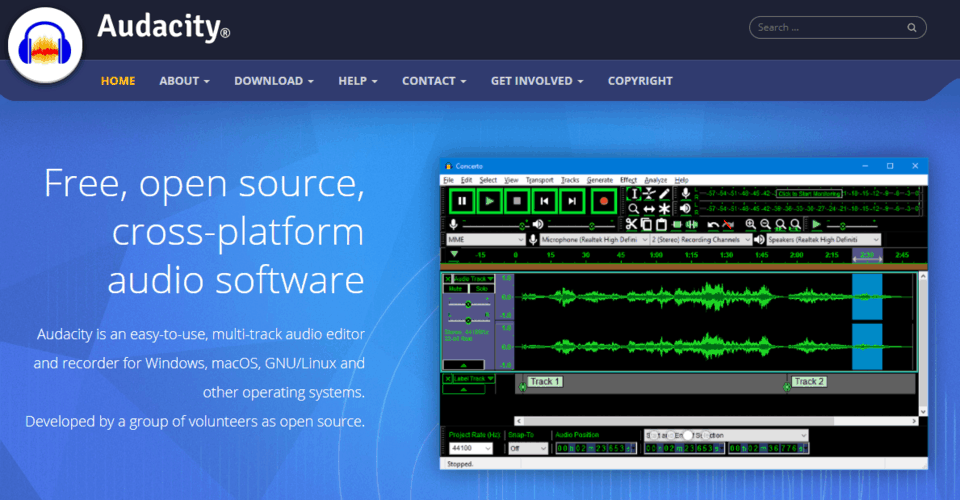
Task: Open the Recording Channels dropdown
Action: point(700,240)
